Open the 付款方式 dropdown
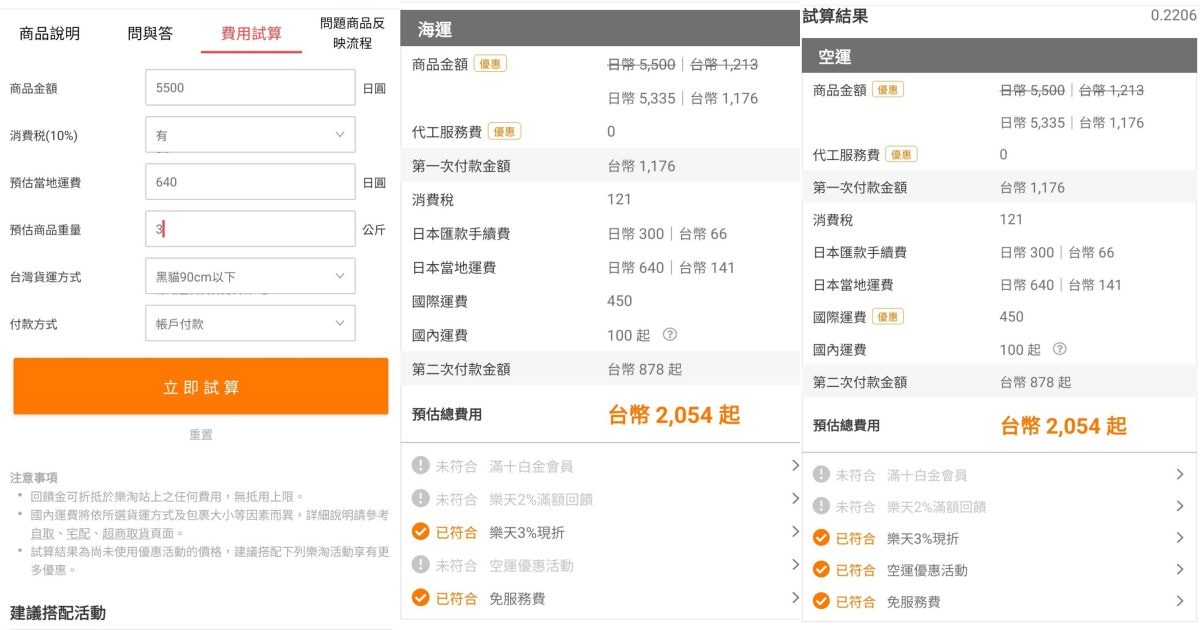Screen dimensions: 1200x630 pos(247,322)
